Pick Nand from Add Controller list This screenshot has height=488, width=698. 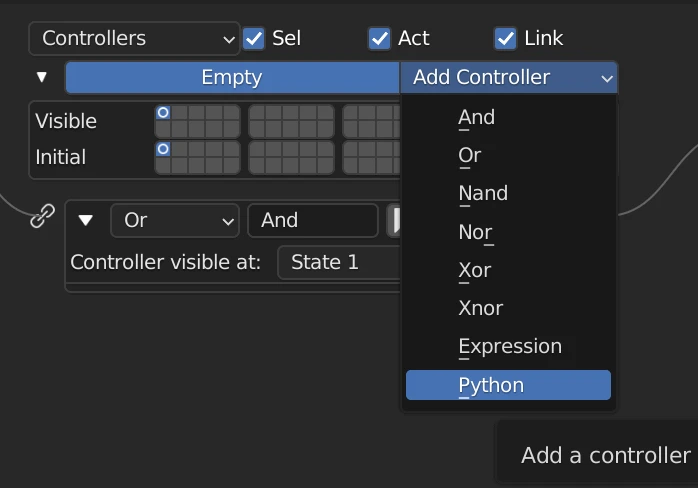click(483, 193)
